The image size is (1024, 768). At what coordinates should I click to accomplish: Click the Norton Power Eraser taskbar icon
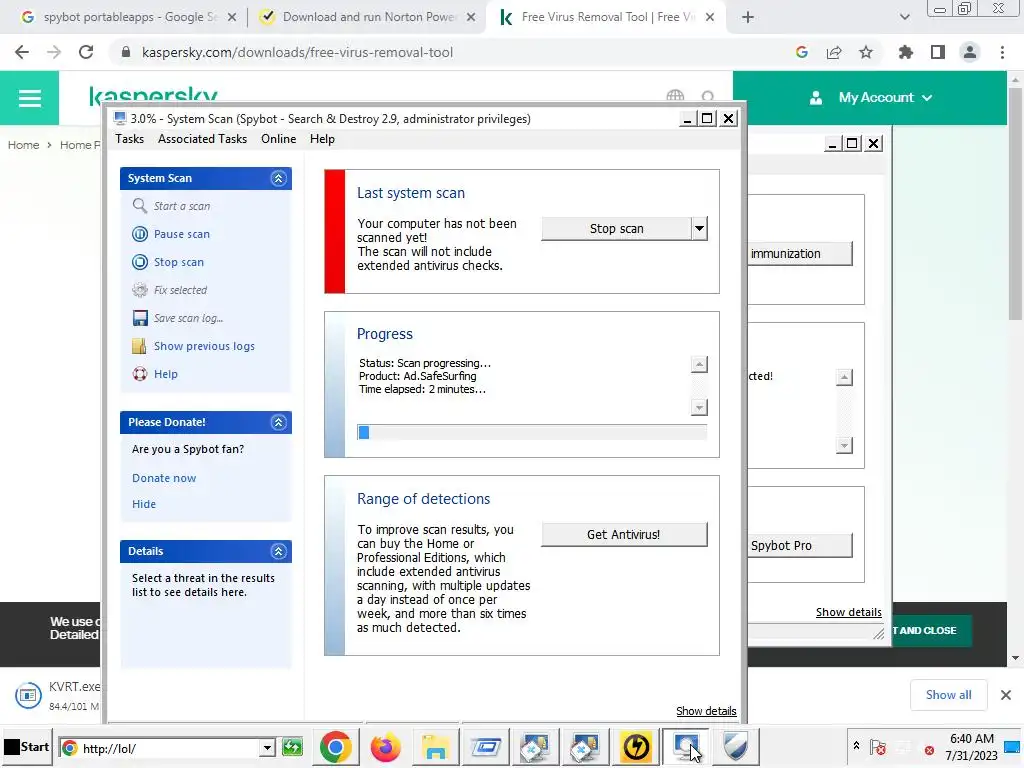coord(635,747)
